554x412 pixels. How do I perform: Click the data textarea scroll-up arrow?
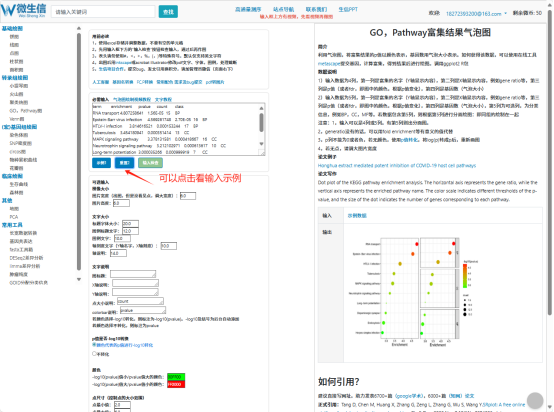(x=261, y=108)
